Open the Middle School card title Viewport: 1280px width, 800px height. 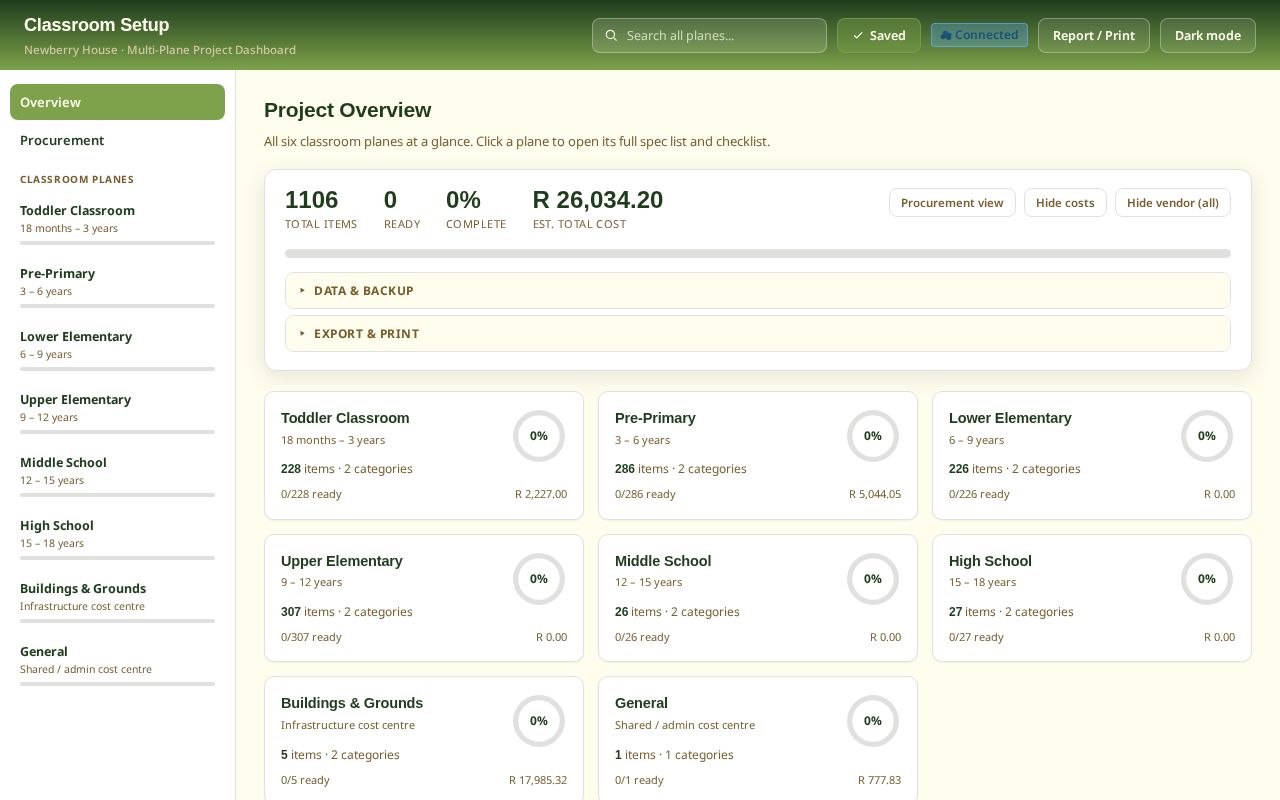663,561
